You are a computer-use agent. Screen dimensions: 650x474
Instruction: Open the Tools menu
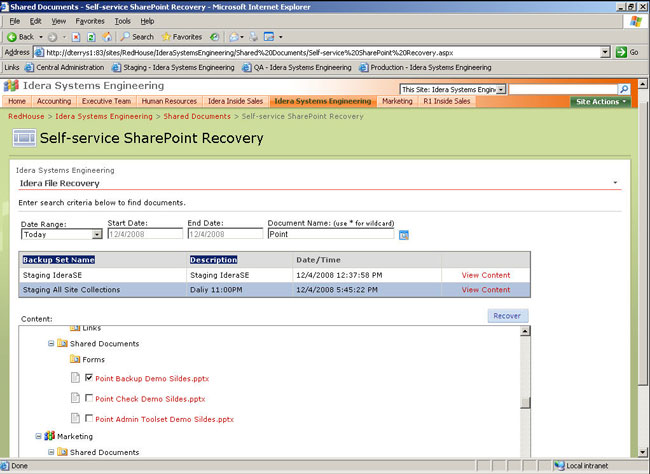pyautogui.click(x=122, y=21)
